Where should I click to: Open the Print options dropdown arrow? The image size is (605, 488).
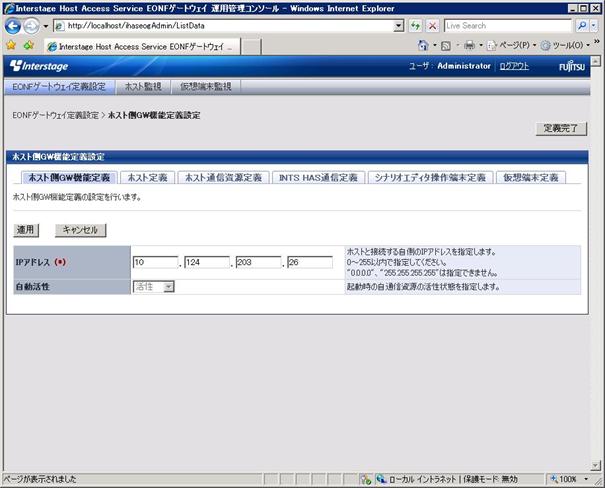pos(481,46)
